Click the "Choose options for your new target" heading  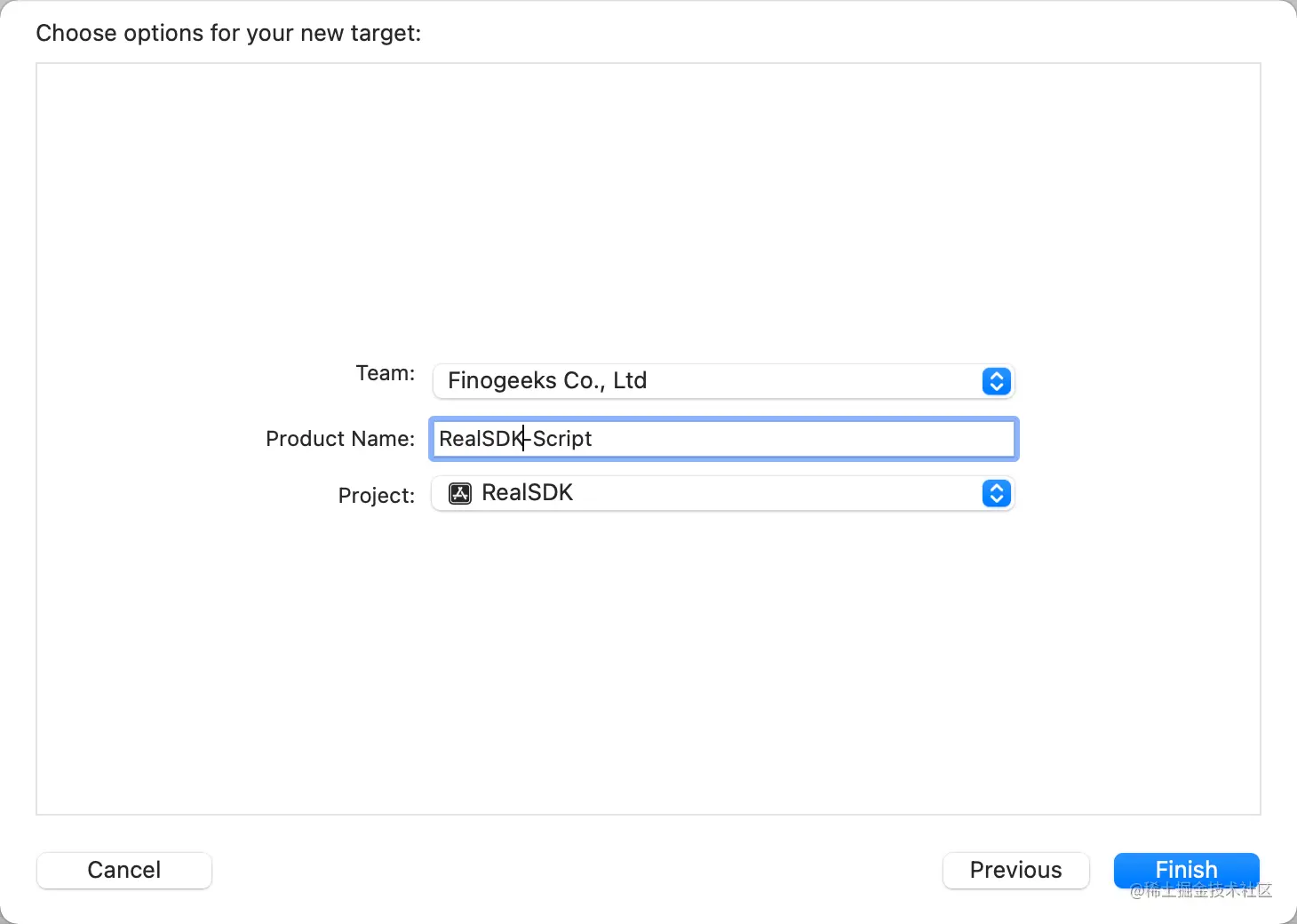pyautogui.click(x=228, y=34)
